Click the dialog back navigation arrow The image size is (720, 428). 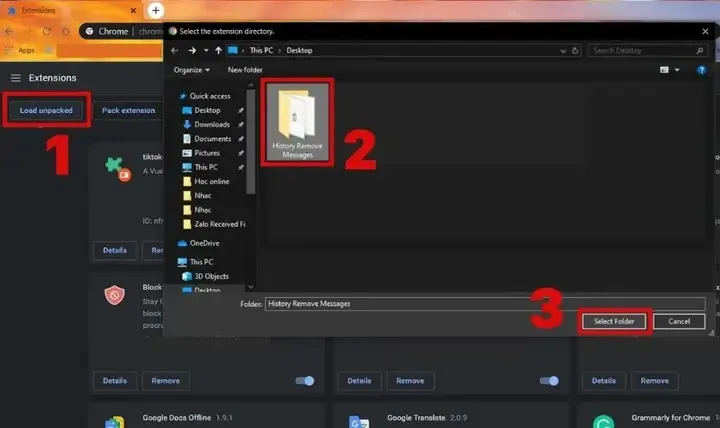pyautogui.click(x=176, y=50)
